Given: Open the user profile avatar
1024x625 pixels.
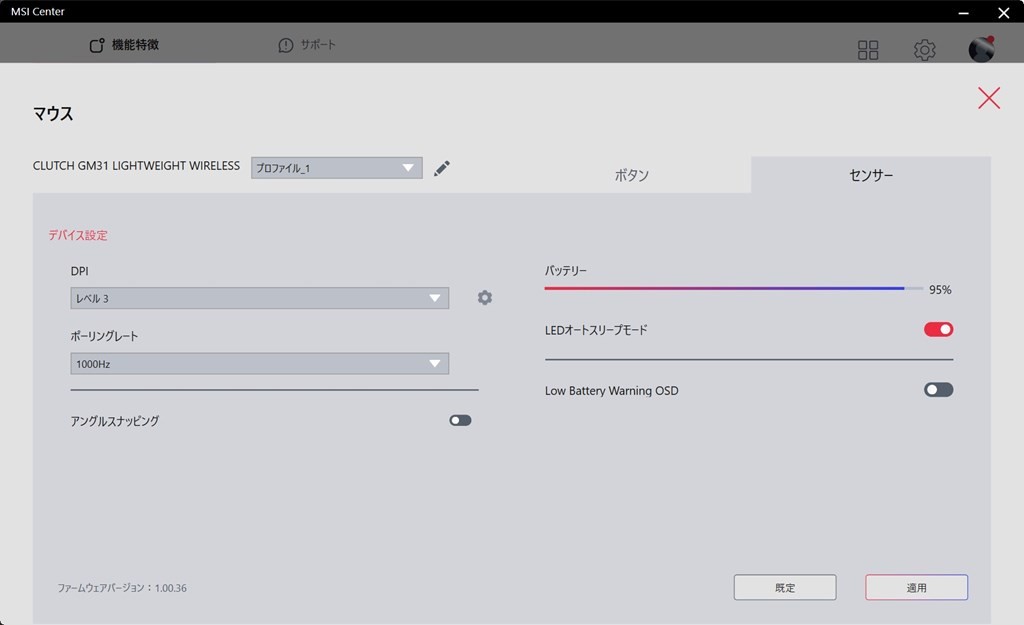Looking at the screenshot, I should click(x=981, y=49).
